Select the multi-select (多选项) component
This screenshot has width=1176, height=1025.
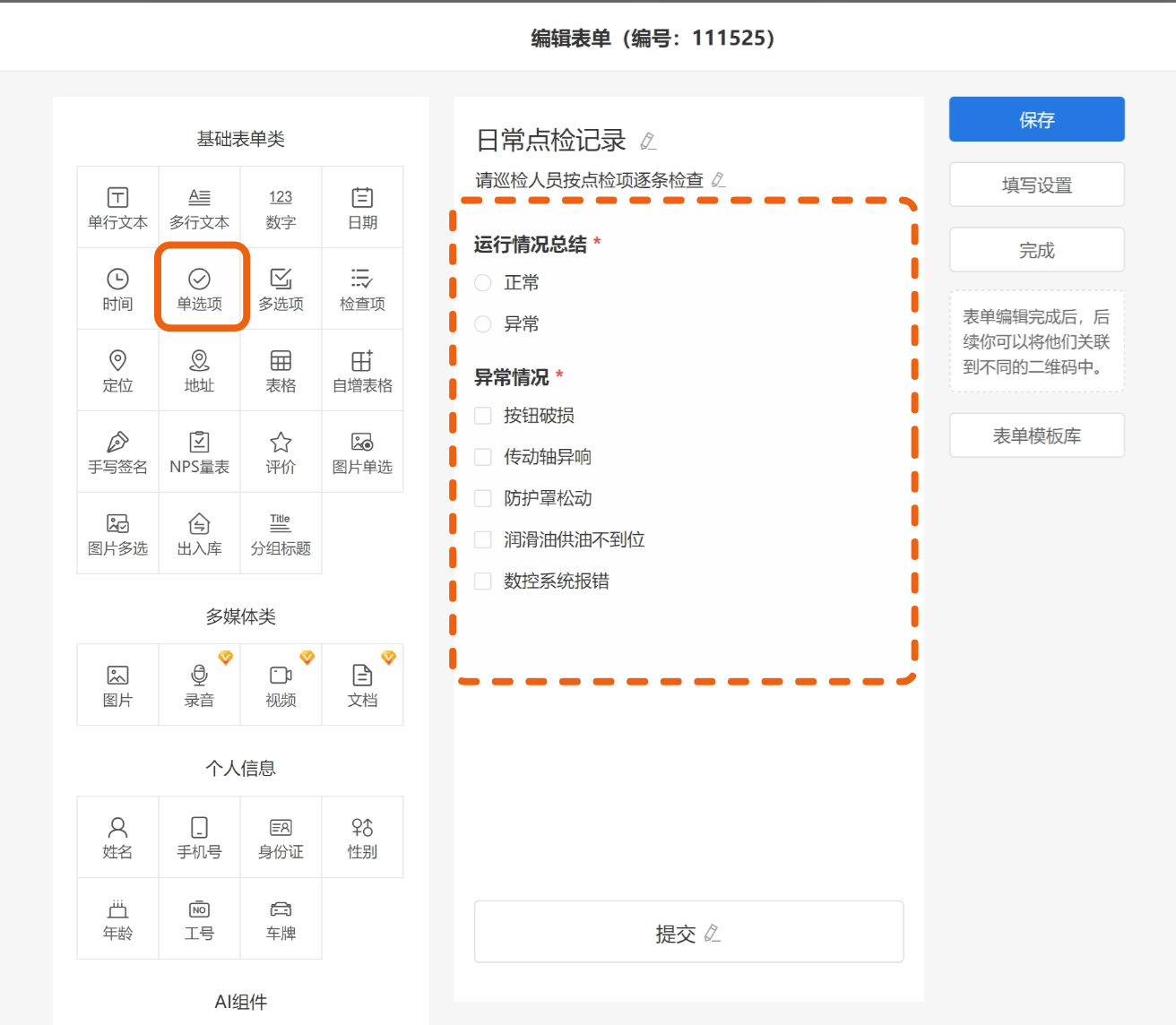tap(281, 289)
